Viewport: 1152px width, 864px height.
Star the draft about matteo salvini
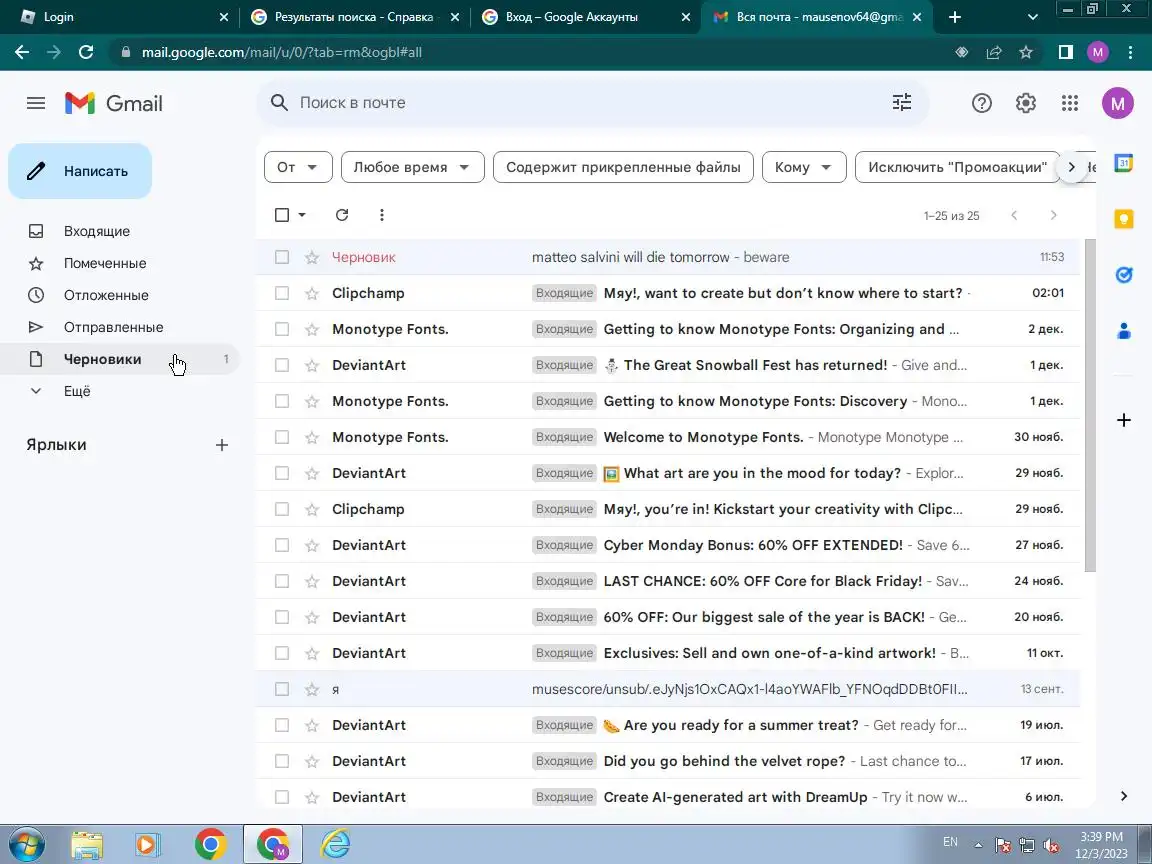point(312,257)
